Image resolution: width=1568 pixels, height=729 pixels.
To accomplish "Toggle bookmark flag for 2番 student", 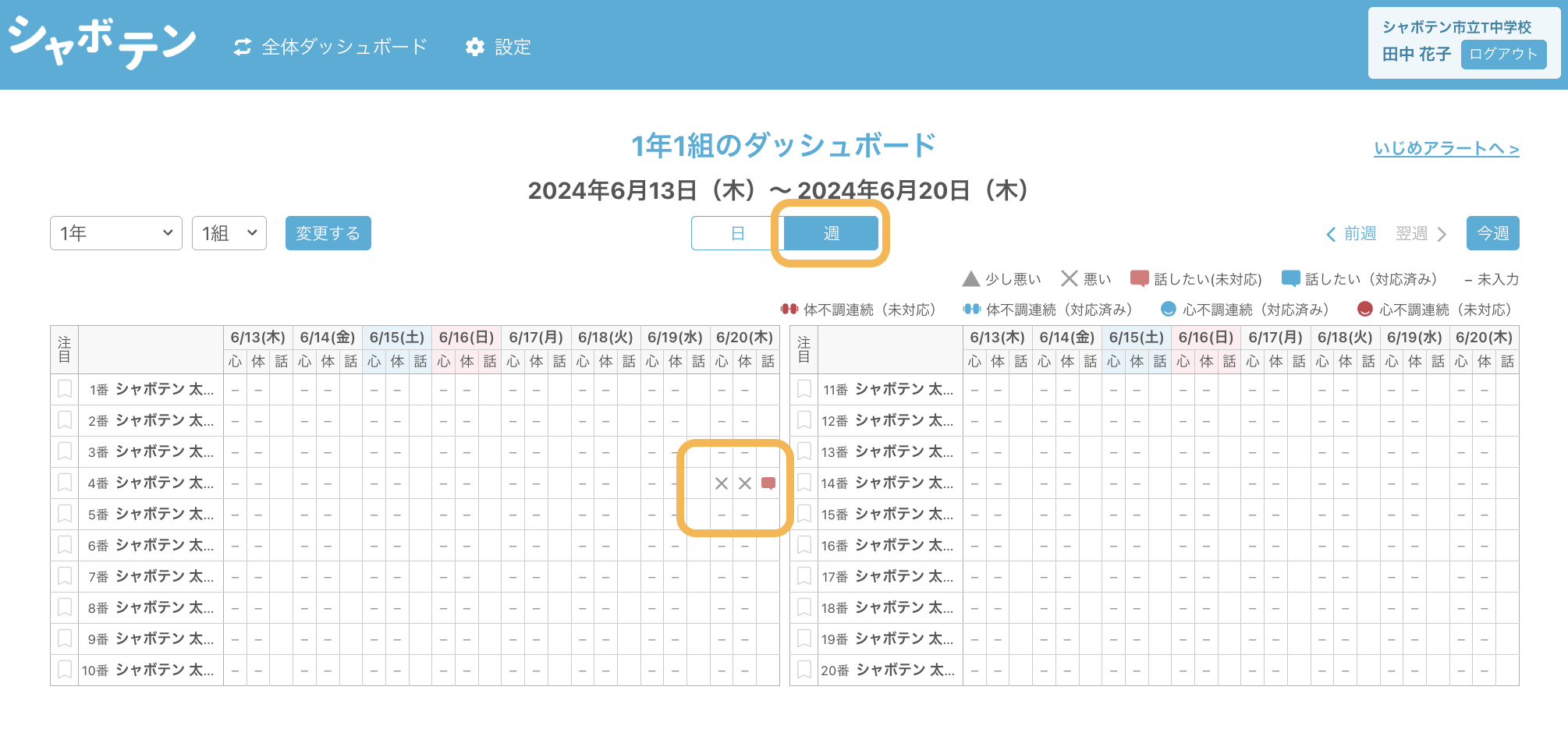I will [x=65, y=420].
